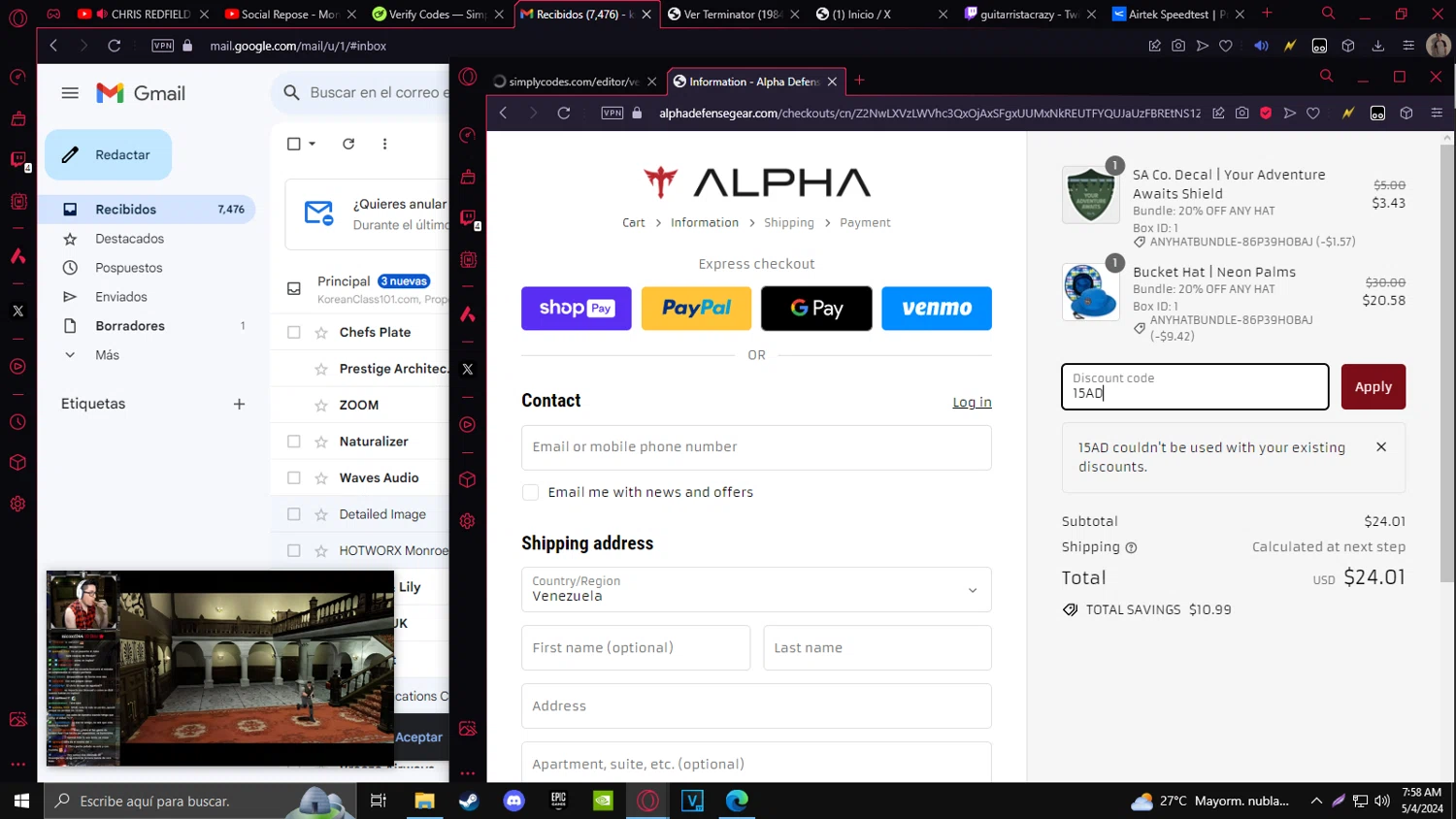This screenshot has width=1456, height=819.
Task: Open Task View on taskbar
Action: [x=379, y=801]
